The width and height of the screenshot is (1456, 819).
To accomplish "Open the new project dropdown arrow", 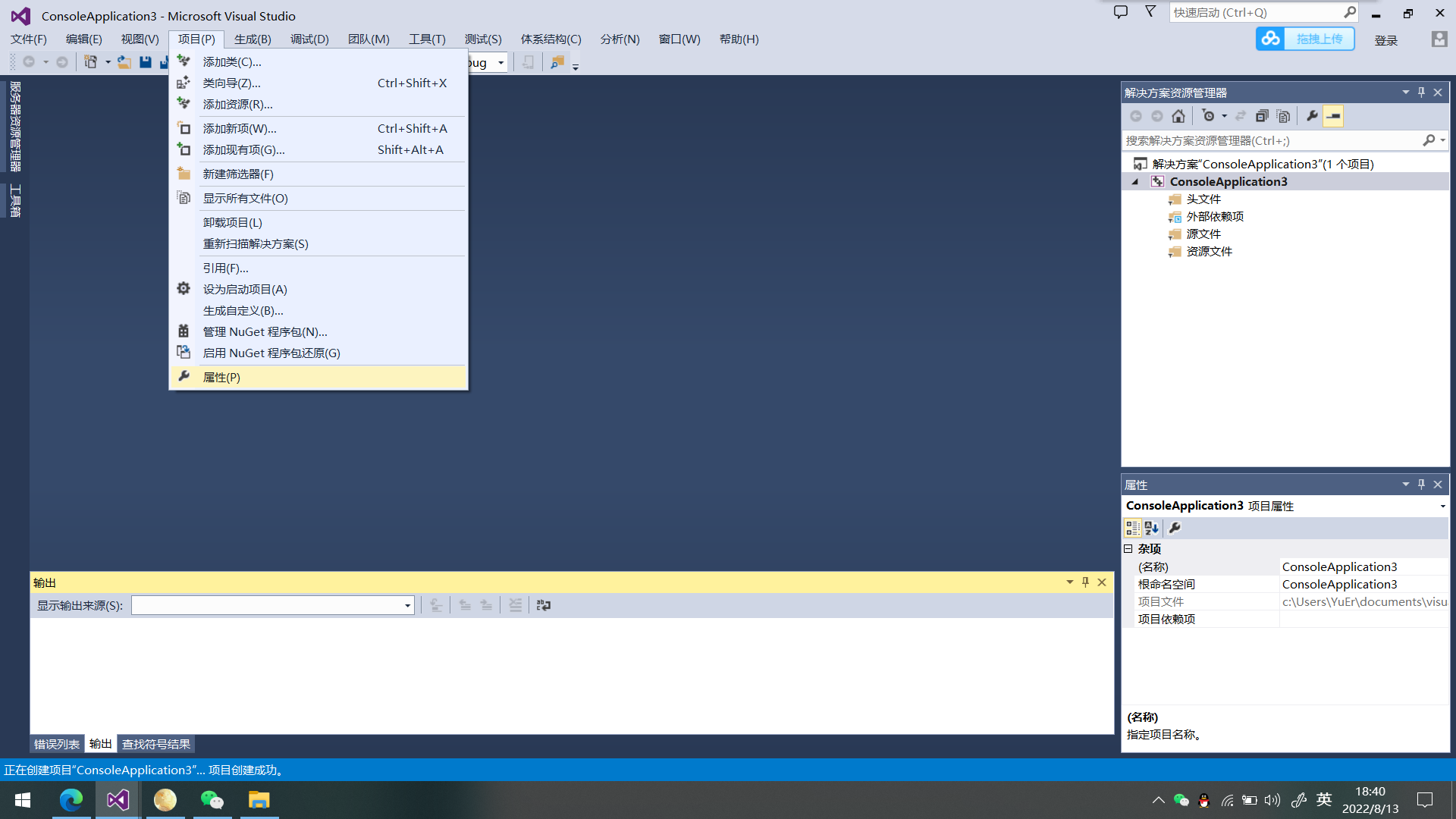I will 108,62.
